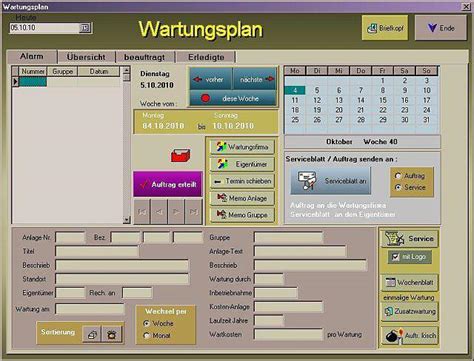The width and height of the screenshot is (474, 361).
Task: Click the Inbetriebnahme field
Action: (x=276, y=293)
